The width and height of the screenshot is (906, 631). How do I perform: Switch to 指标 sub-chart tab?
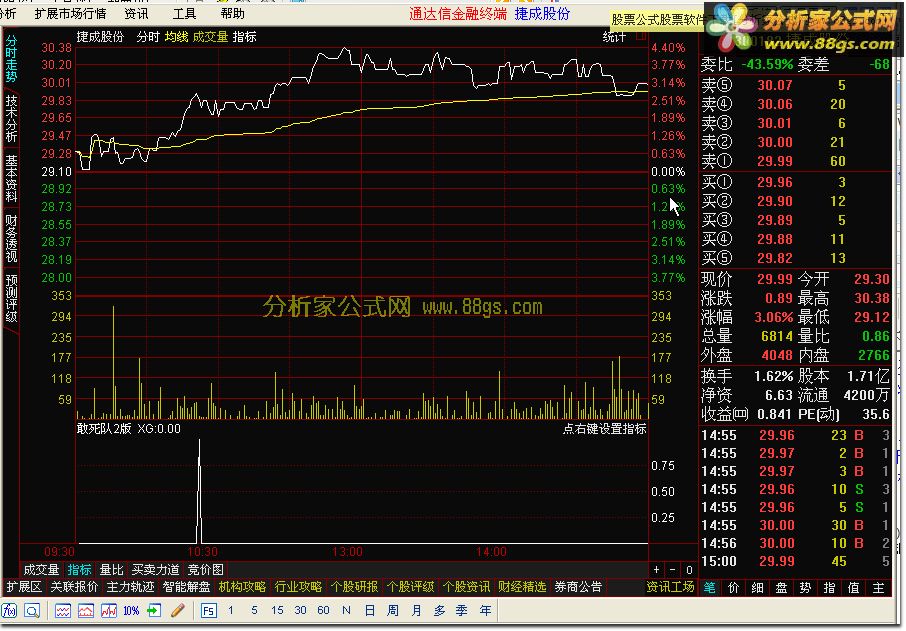[80, 570]
